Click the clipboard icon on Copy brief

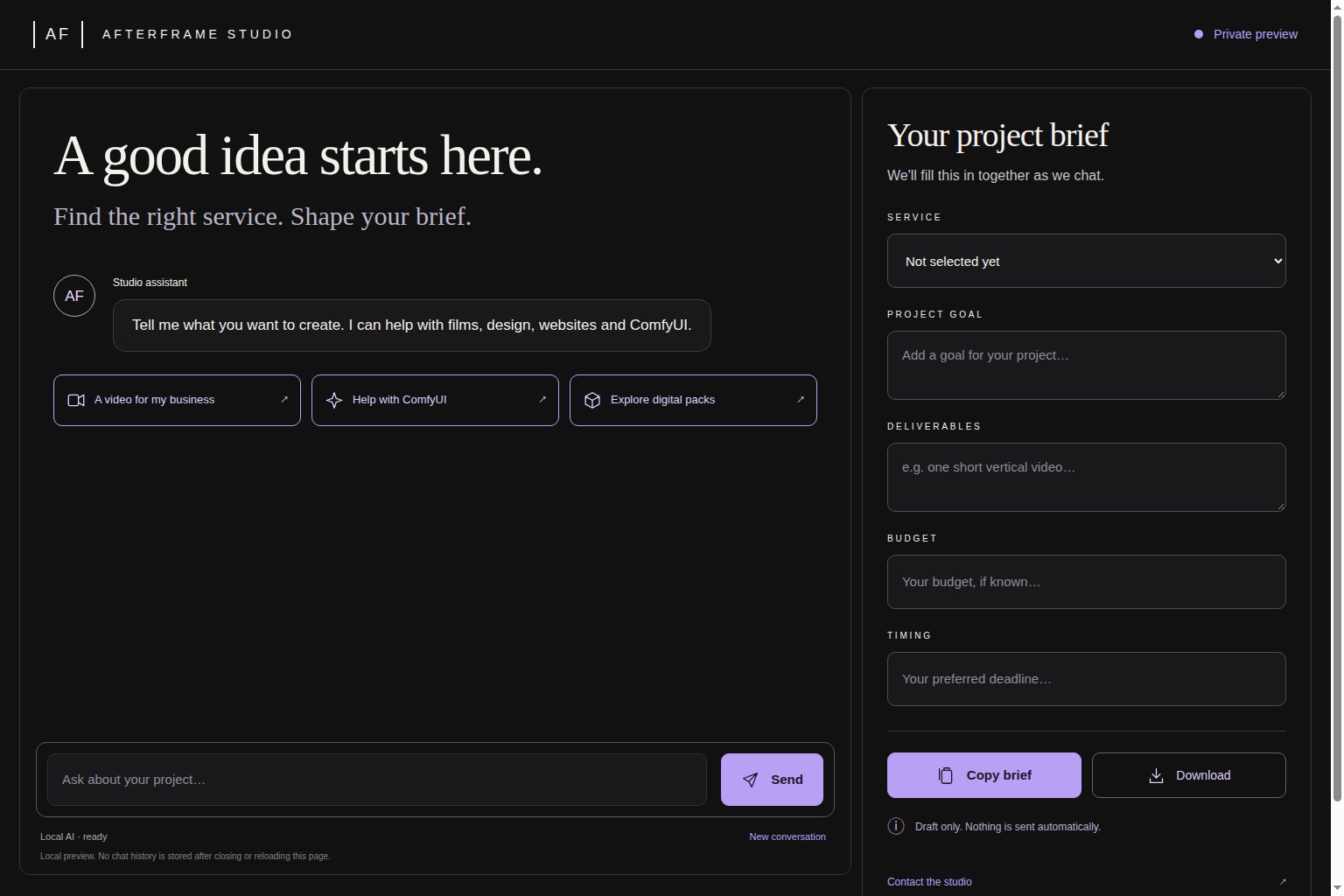(x=946, y=775)
